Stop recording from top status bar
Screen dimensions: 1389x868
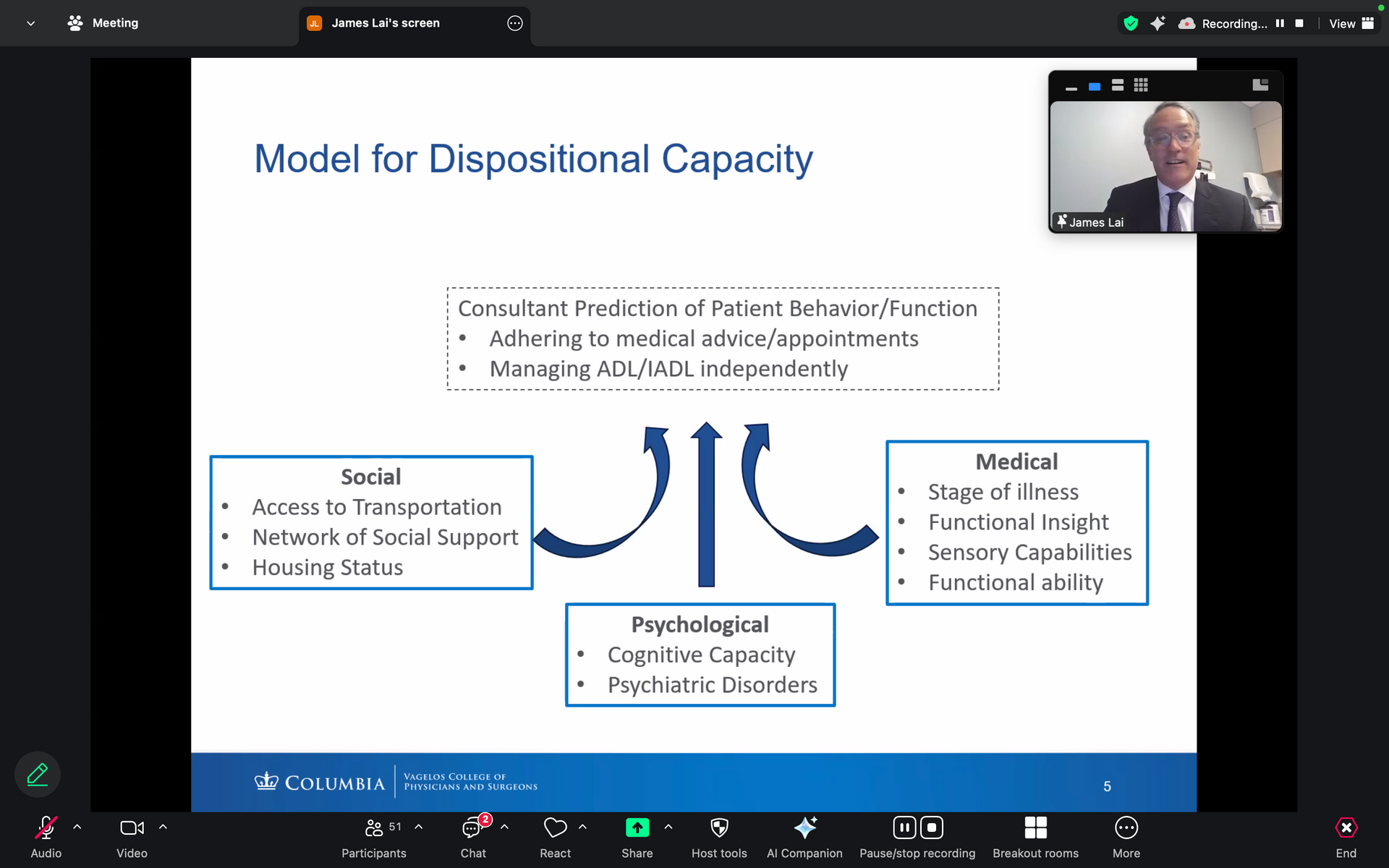(x=1299, y=23)
